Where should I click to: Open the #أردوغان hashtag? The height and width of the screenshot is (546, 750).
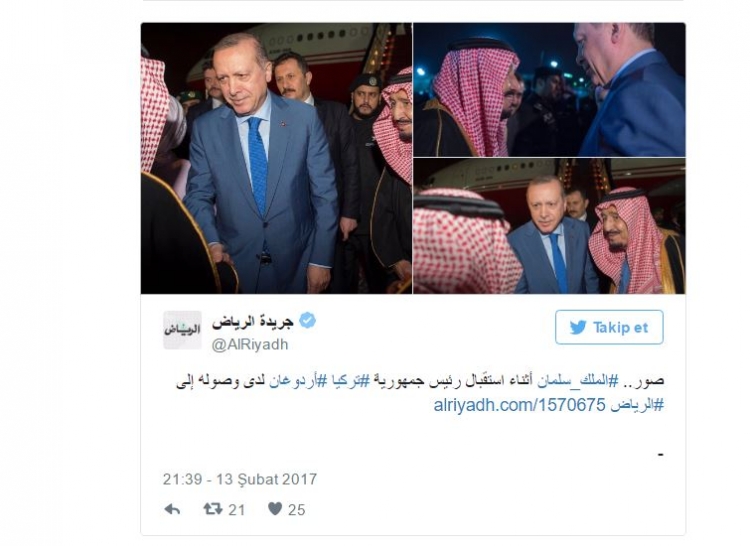(x=292, y=381)
